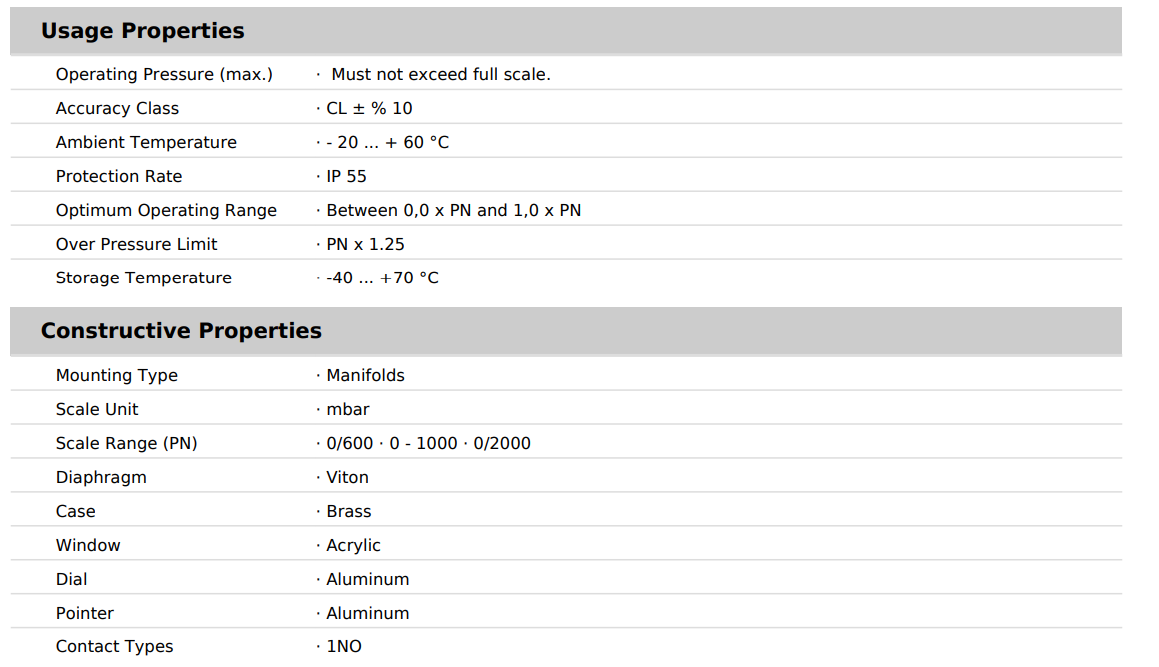
Task: Click the Optimum Operating Range label
Action: (x=166, y=211)
